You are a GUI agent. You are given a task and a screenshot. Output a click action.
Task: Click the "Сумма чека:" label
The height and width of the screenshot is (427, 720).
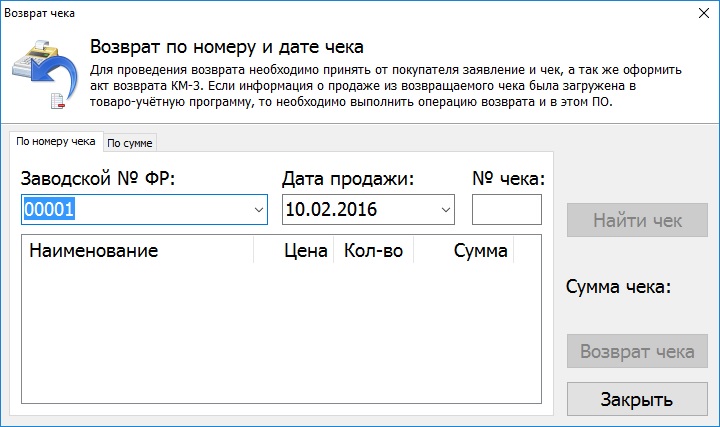[617, 287]
